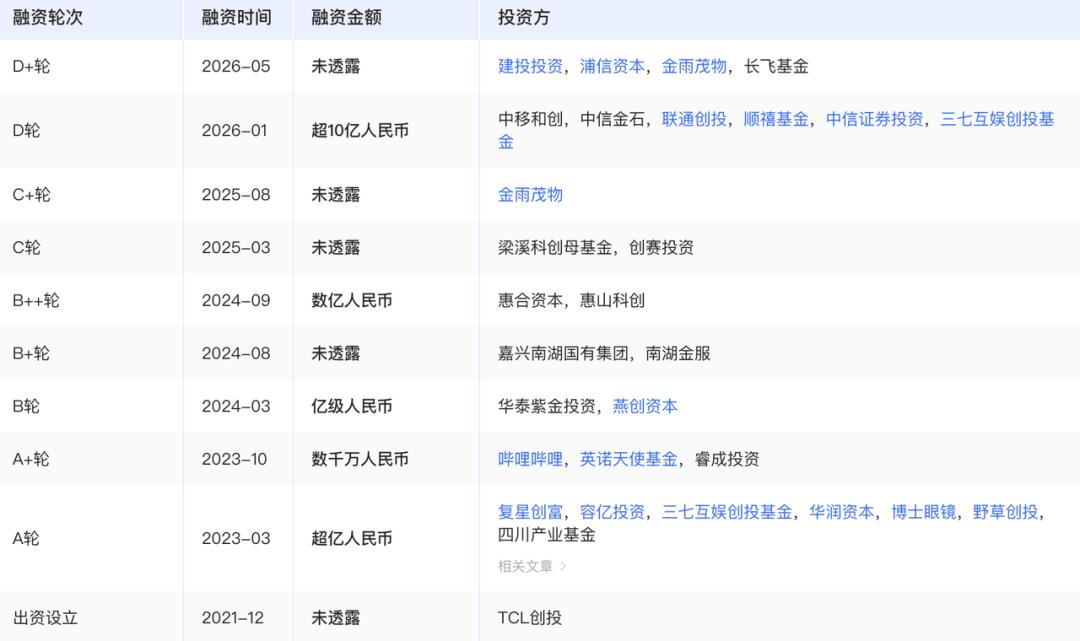Select the B++轮 round cell
1080x641 pixels.
(x=36, y=301)
